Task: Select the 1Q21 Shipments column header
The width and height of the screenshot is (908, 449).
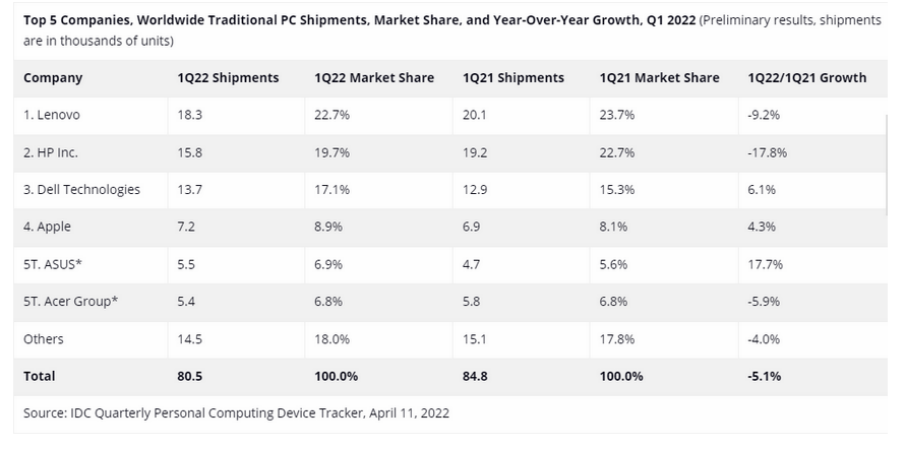Action: click(513, 78)
